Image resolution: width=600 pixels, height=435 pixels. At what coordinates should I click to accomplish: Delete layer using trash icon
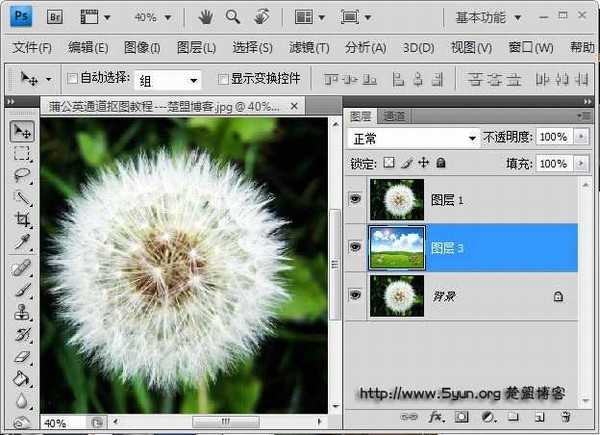pyautogui.click(x=565, y=416)
